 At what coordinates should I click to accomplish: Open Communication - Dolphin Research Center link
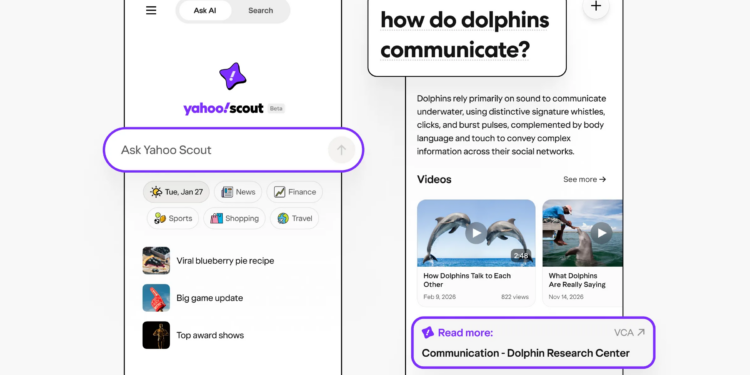pyautogui.click(x=525, y=353)
